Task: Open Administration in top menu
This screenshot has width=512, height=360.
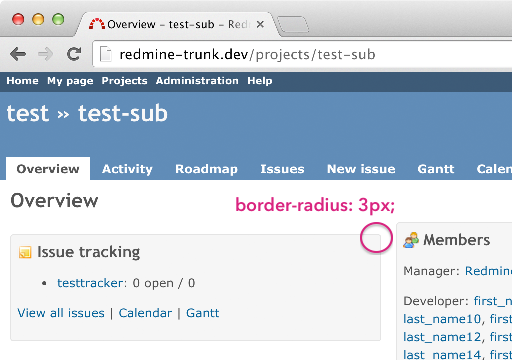Action: click(197, 81)
